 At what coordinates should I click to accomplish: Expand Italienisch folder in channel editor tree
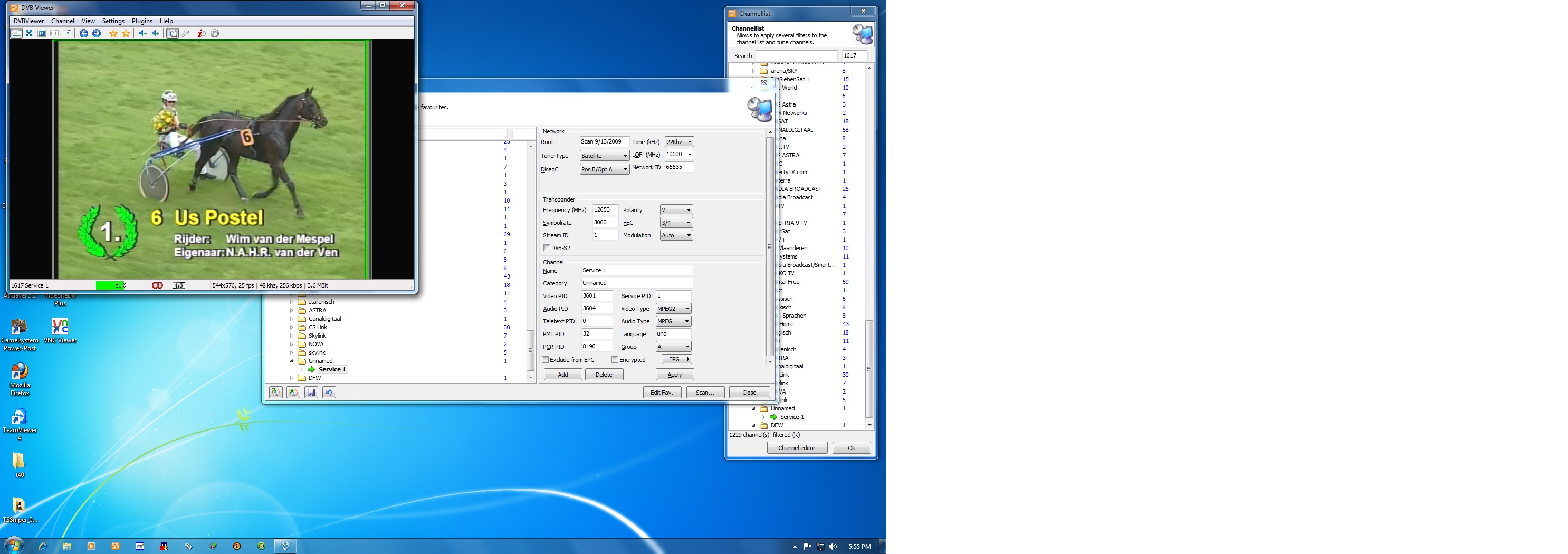click(292, 302)
